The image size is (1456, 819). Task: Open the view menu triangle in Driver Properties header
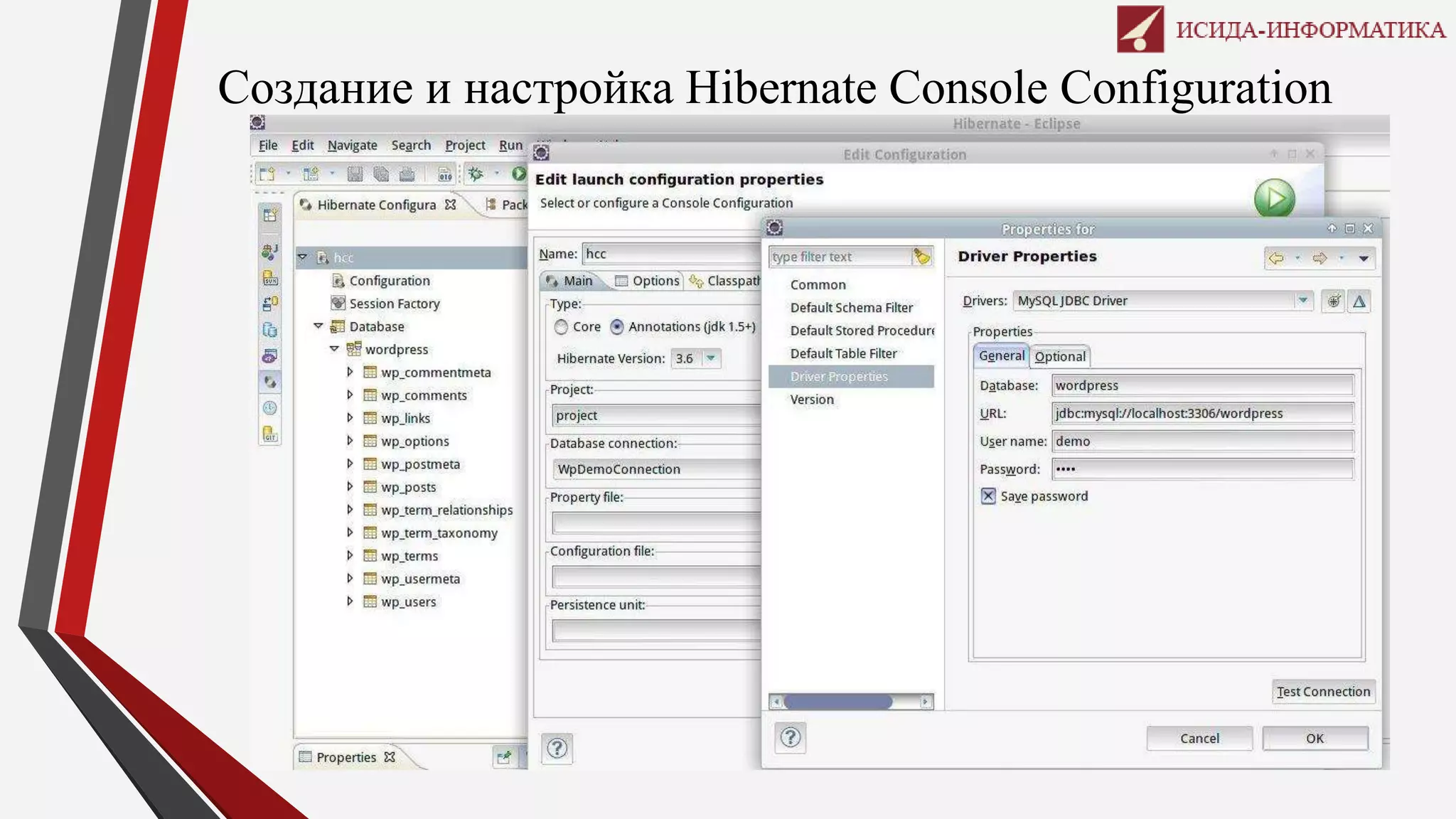(1364, 259)
